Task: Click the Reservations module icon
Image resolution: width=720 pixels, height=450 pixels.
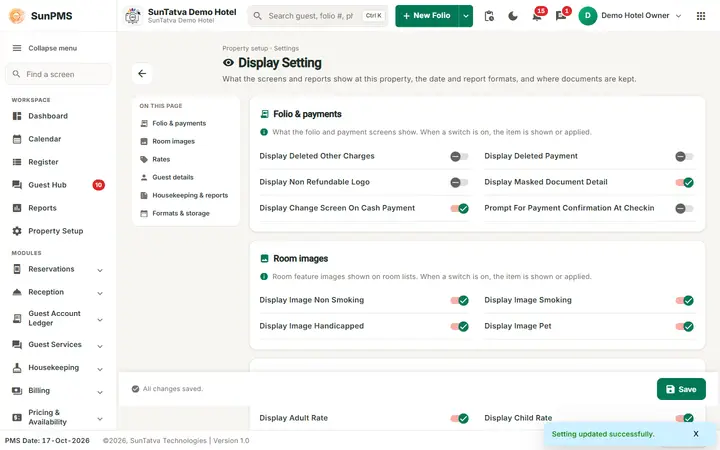Action: point(17,269)
